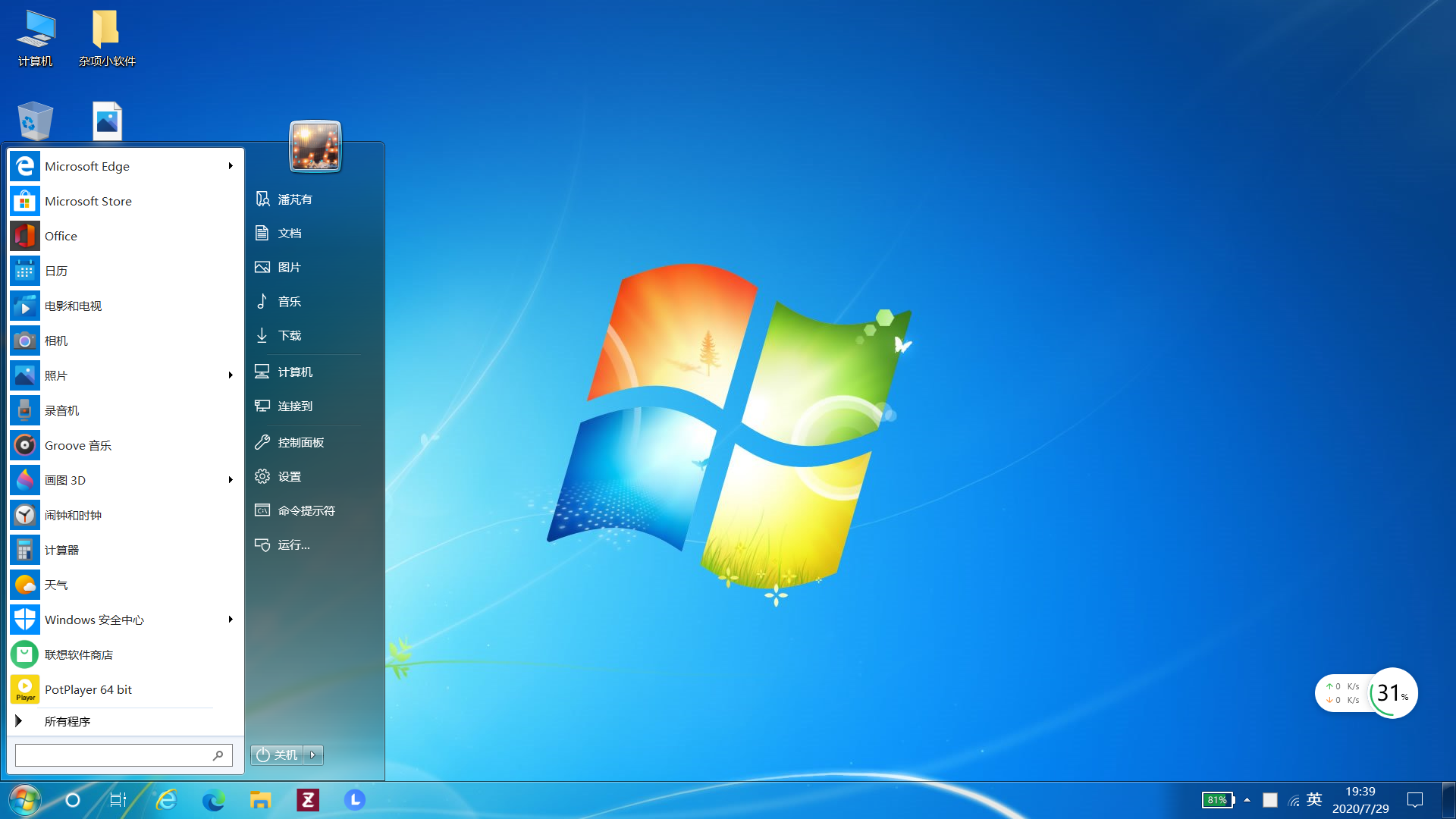
Task: Launch new Edge from taskbar
Action: tap(213, 800)
